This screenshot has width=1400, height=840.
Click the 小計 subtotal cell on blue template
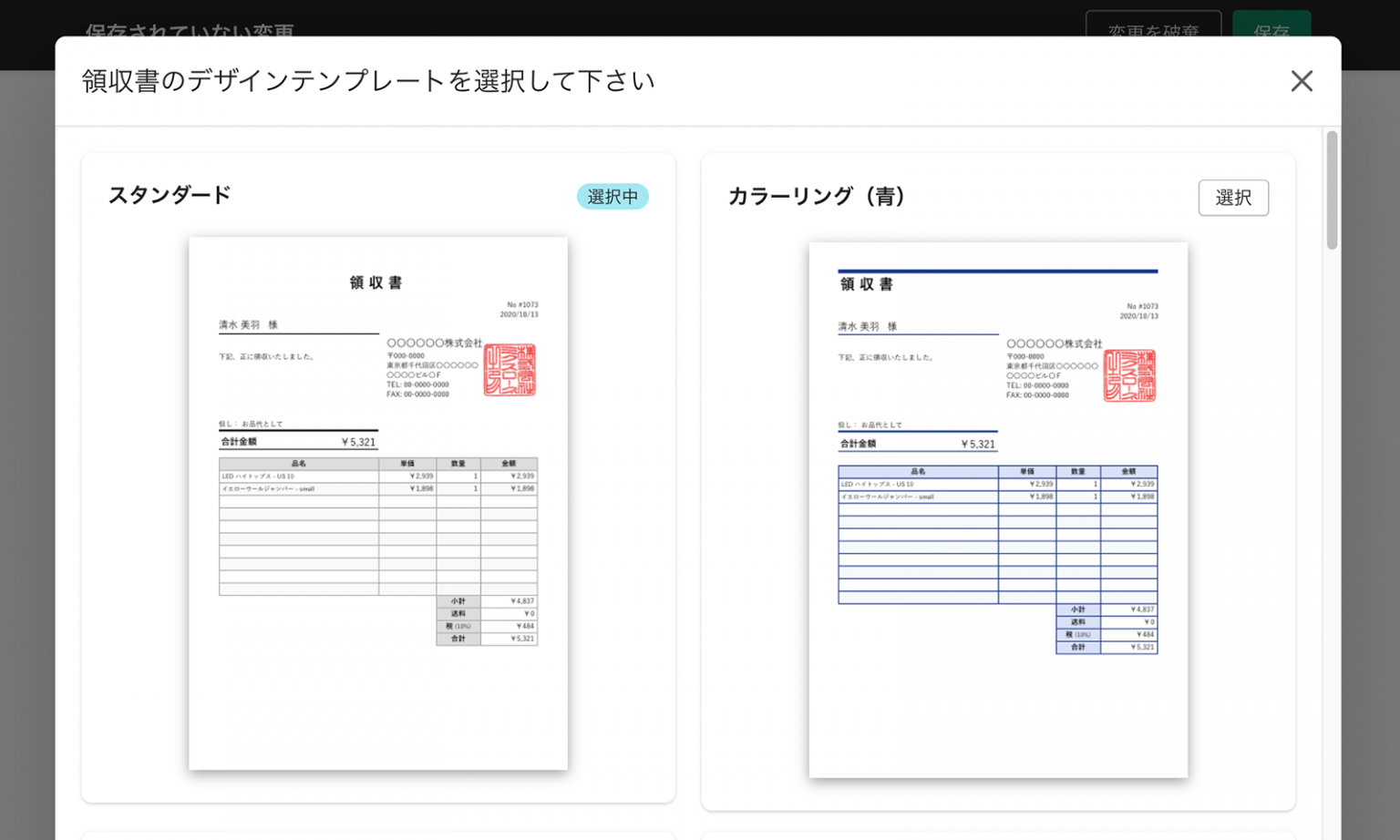click(x=1077, y=610)
